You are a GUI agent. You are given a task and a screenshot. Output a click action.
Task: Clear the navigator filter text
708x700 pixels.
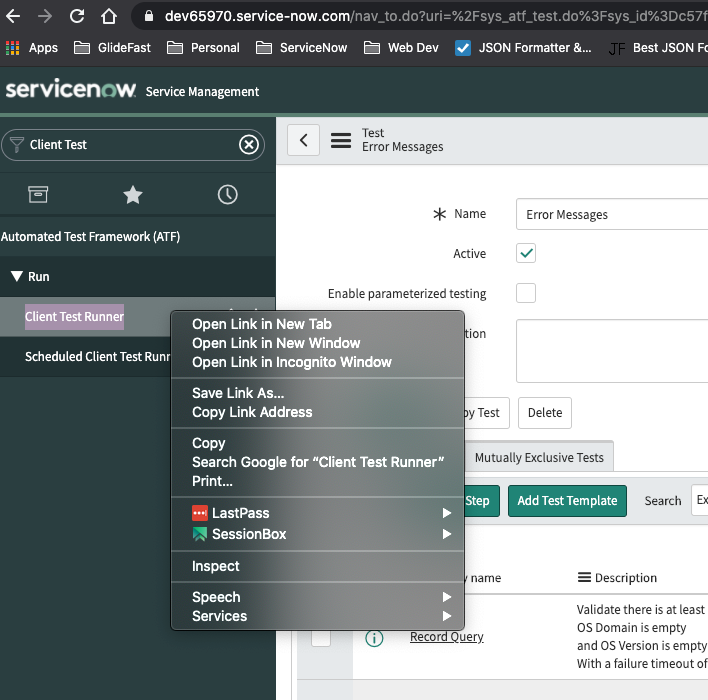point(249,145)
